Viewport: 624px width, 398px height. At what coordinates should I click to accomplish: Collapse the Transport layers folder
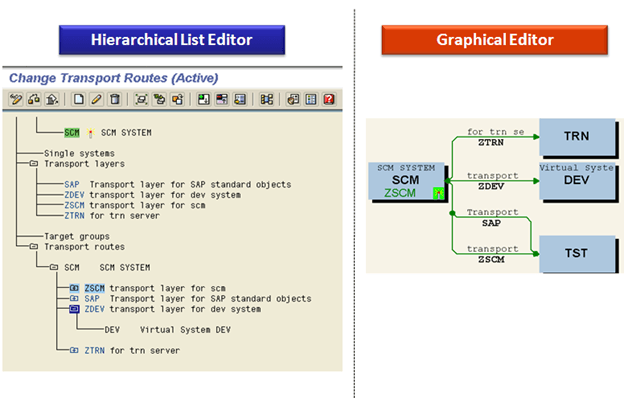(34, 164)
